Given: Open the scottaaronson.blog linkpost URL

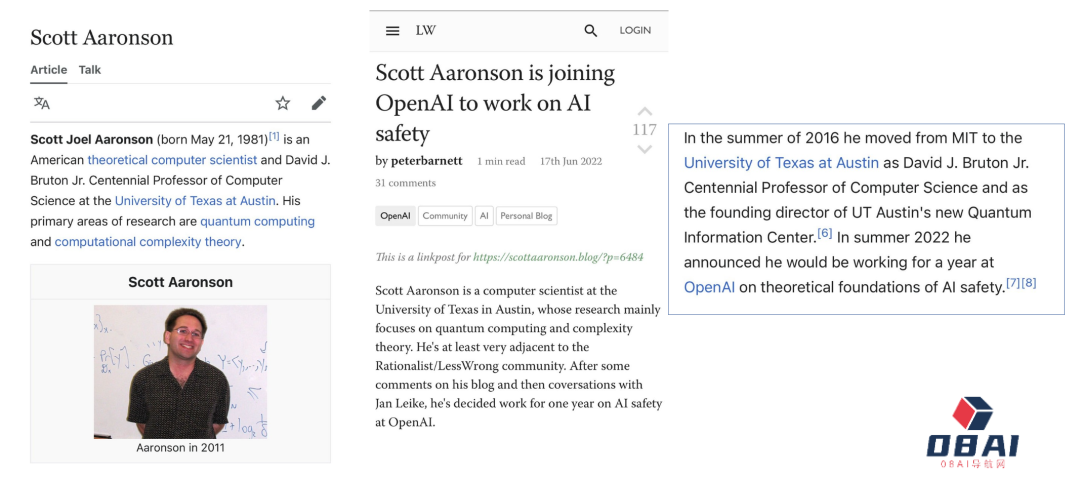Looking at the screenshot, I should click(558, 257).
